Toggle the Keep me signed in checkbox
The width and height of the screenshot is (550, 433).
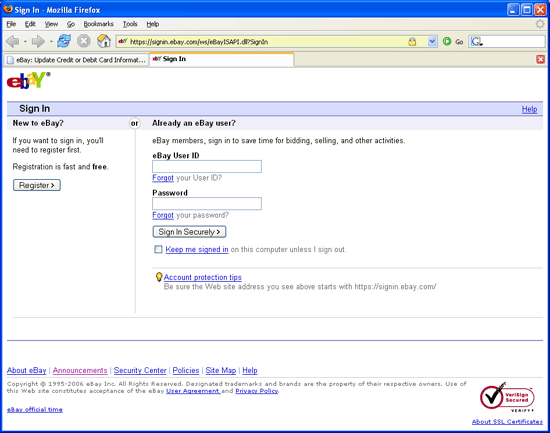[x=158, y=249]
